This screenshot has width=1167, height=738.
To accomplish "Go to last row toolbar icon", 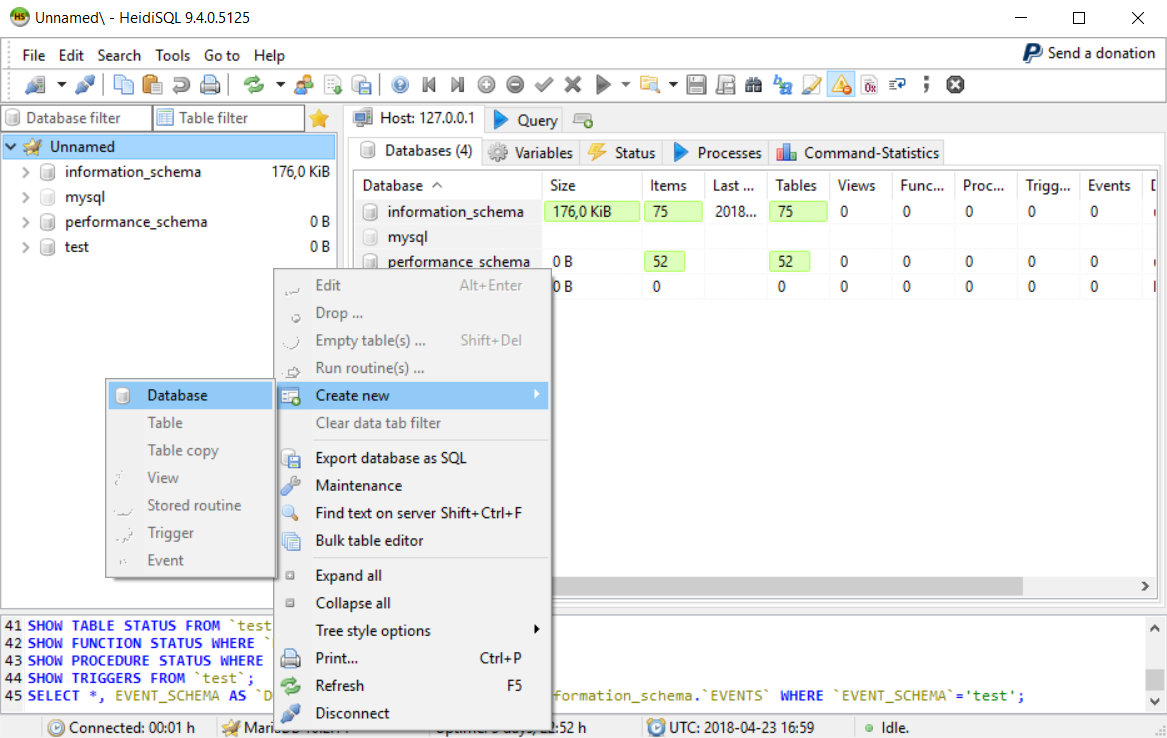I will click(x=458, y=85).
